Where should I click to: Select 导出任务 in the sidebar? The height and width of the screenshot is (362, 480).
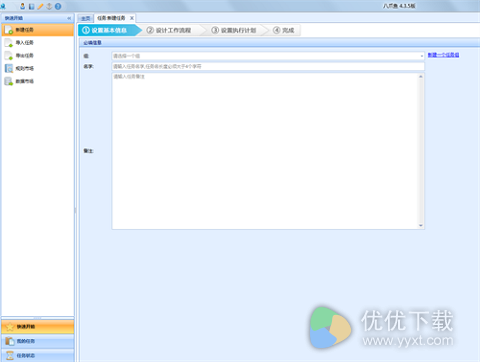pos(38,55)
